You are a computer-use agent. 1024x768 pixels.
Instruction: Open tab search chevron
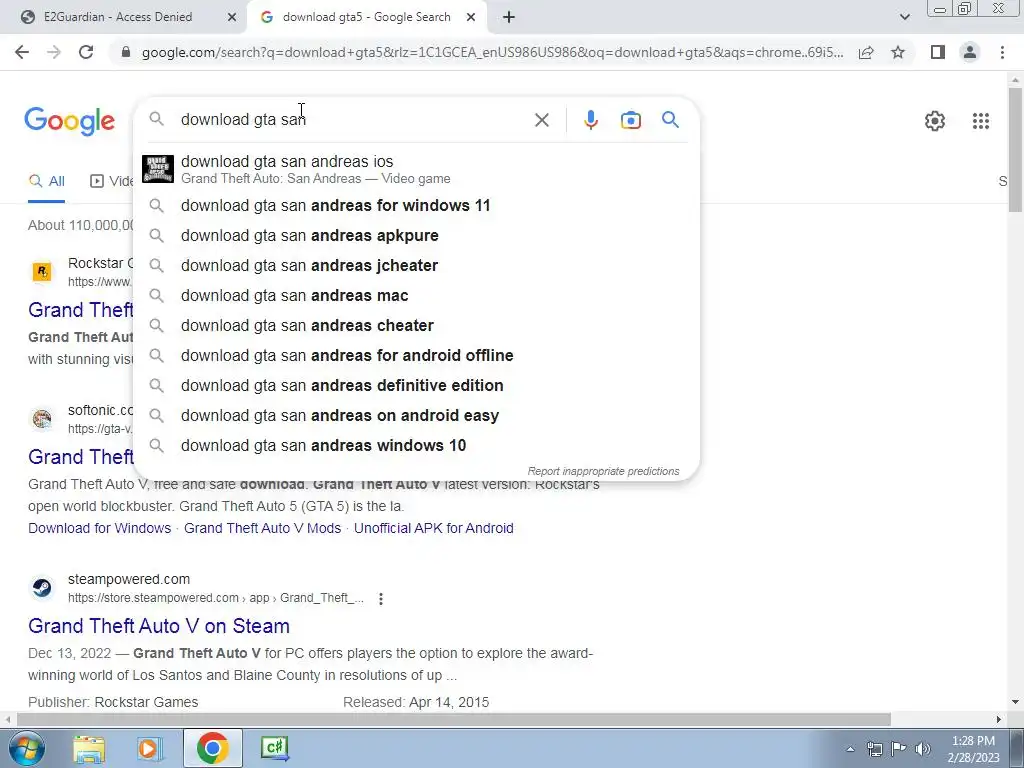904,17
